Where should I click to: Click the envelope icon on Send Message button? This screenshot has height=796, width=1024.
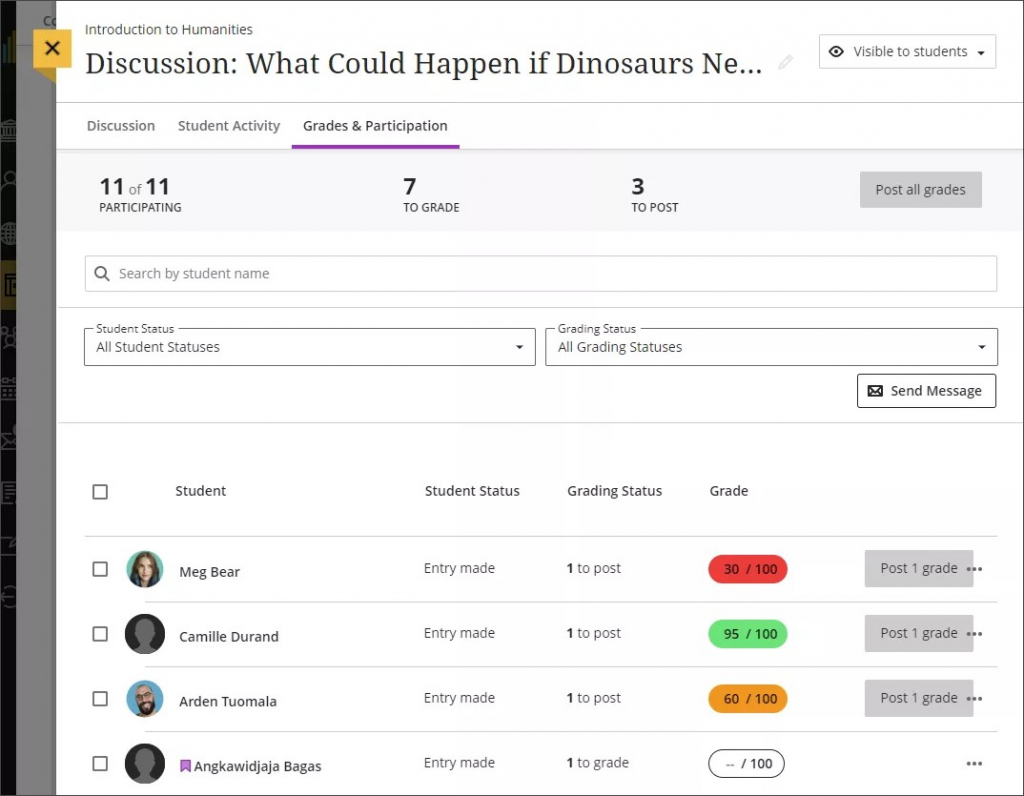click(878, 390)
